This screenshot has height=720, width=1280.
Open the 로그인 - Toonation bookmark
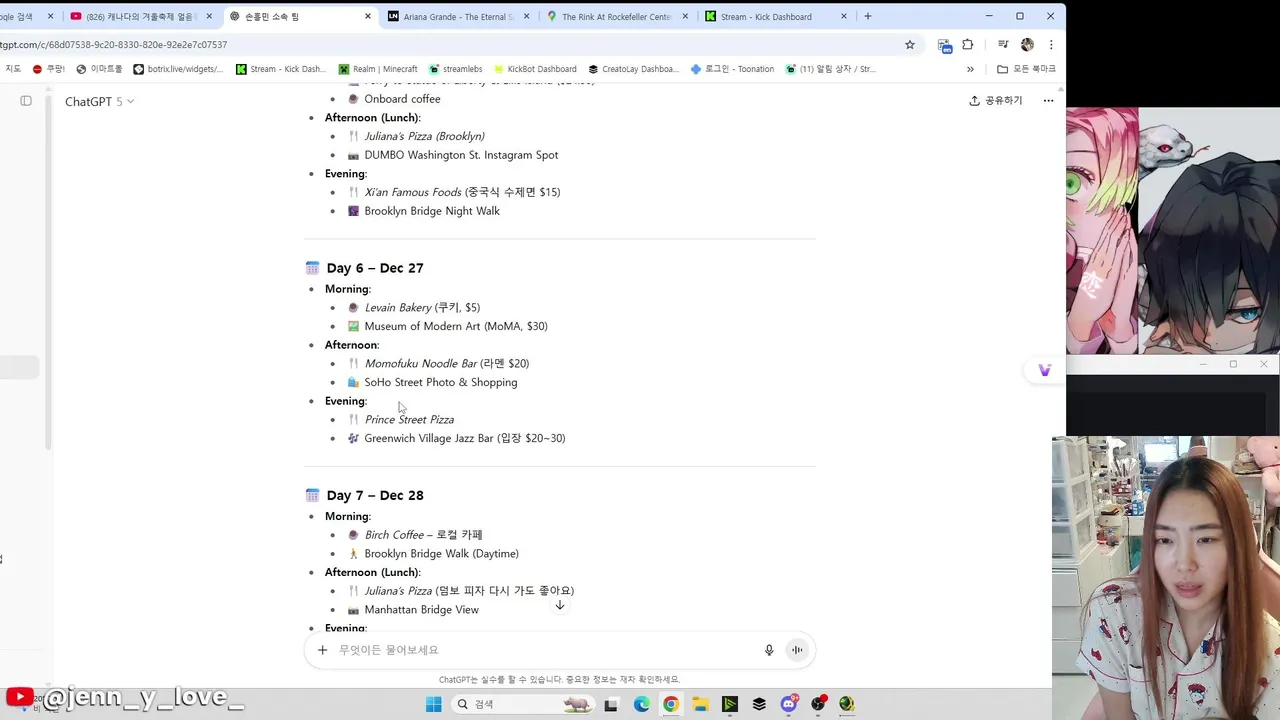tap(732, 69)
